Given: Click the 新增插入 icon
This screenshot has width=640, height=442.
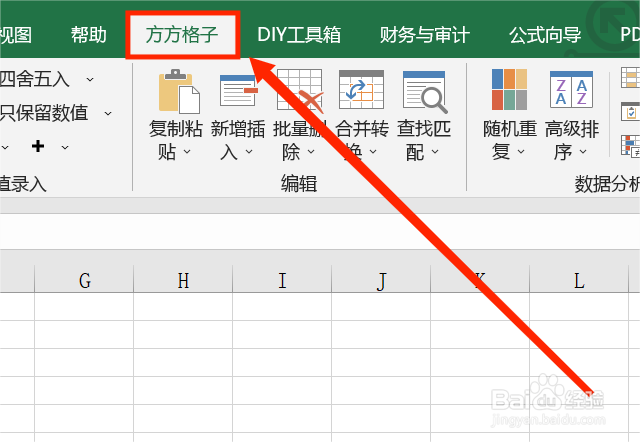Looking at the screenshot, I should click(239, 91).
